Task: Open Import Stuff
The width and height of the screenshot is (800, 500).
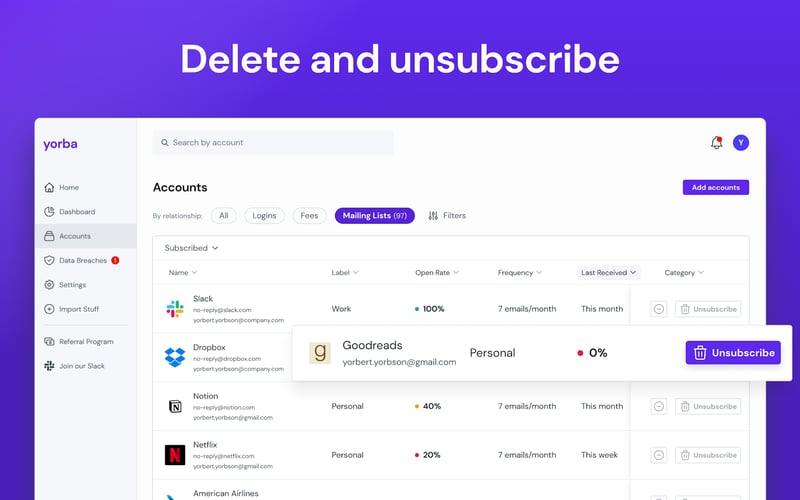Action: [x=71, y=309]
